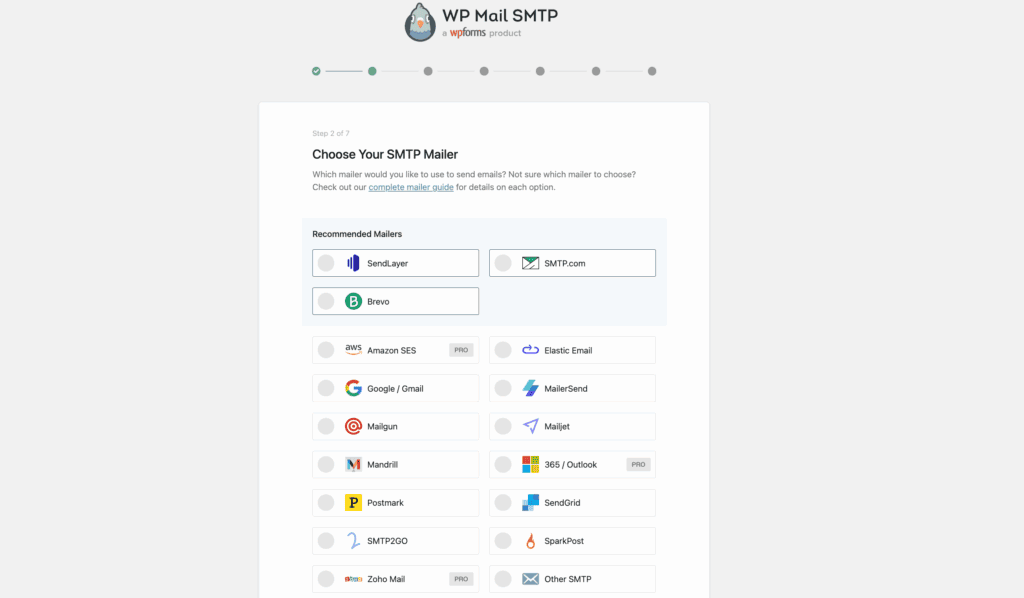Click the Amazon SES aws icon
The height and width of the screenshot is (598, 1024).
pos(353,350)
